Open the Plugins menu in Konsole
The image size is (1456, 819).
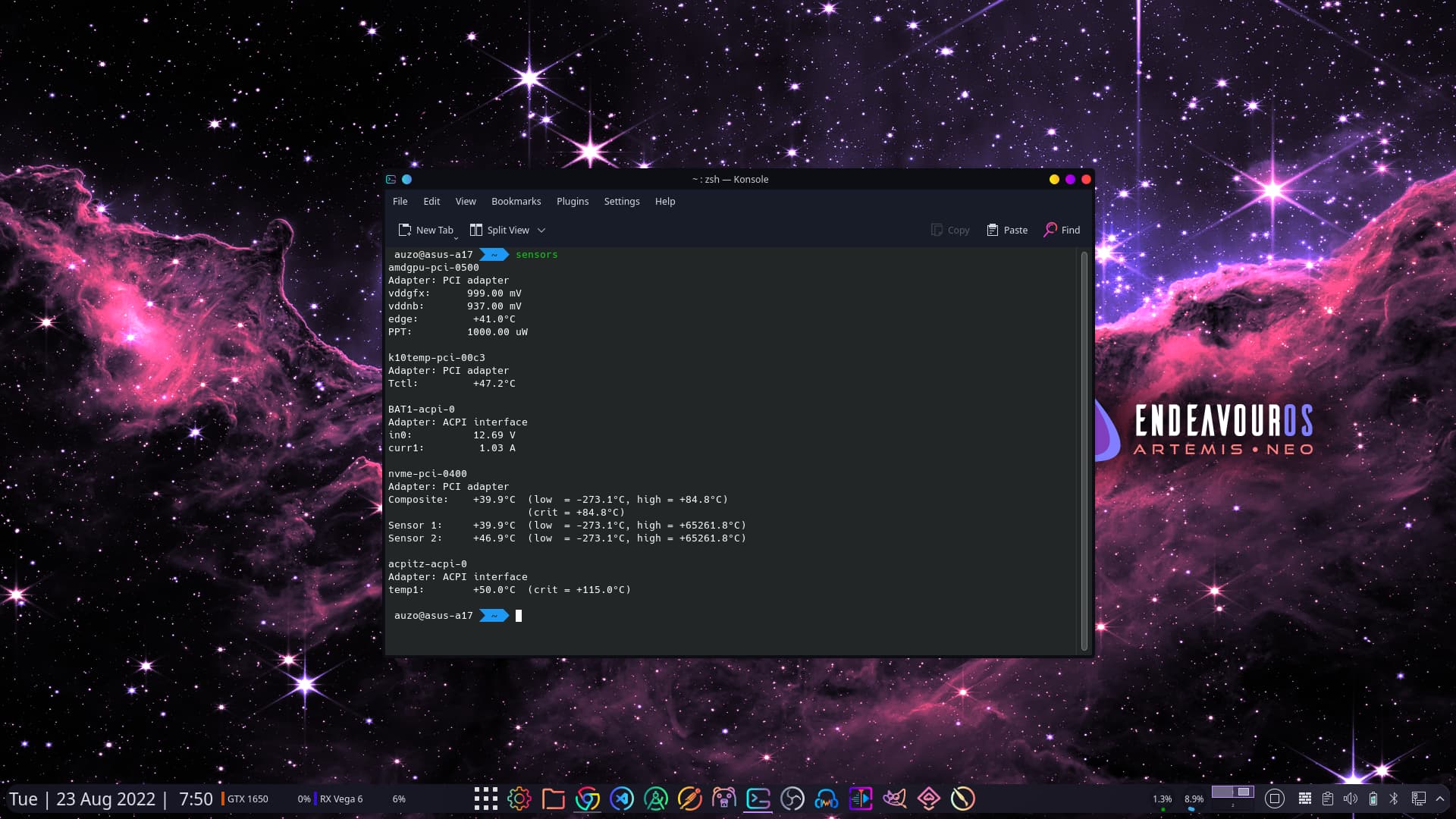click(x=573, y=201)
